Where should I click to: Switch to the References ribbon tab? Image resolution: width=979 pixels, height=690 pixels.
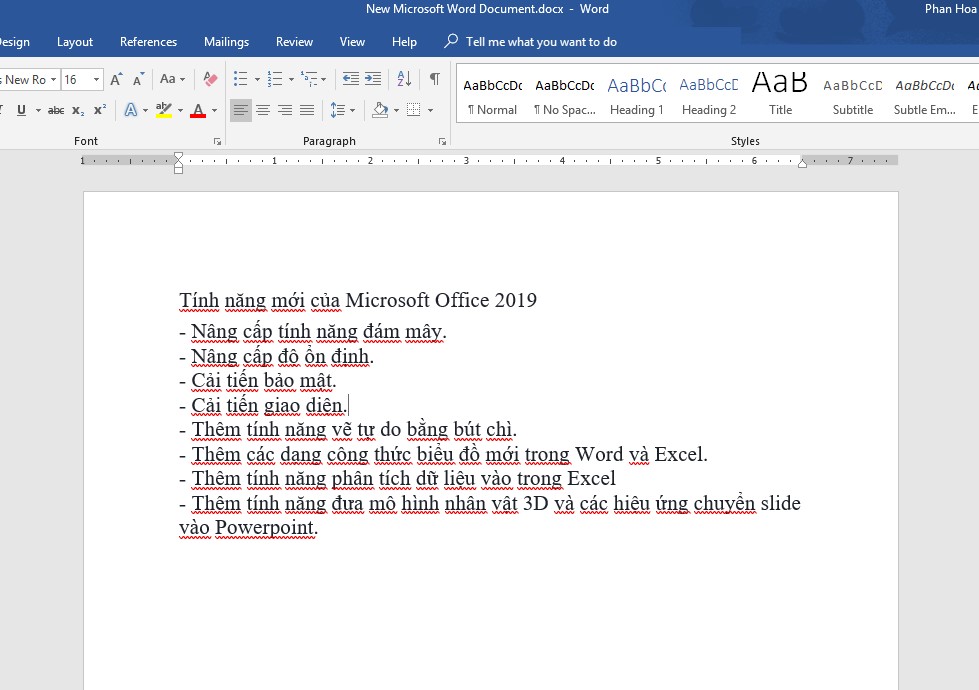tap(148, 42)
